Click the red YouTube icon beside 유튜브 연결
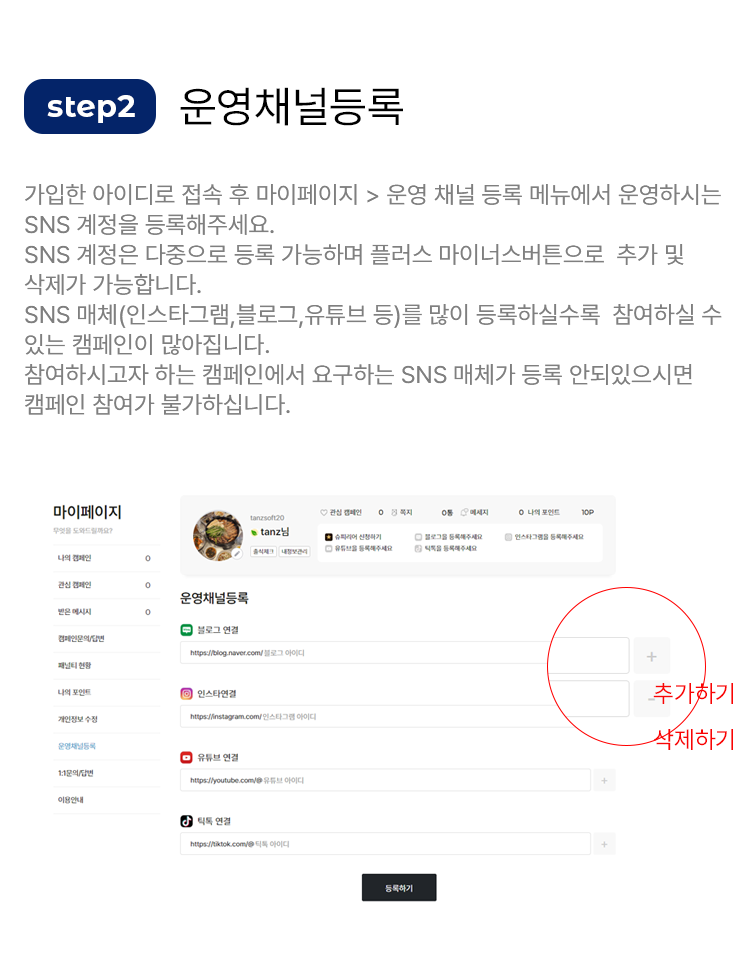 coord(186,757)
